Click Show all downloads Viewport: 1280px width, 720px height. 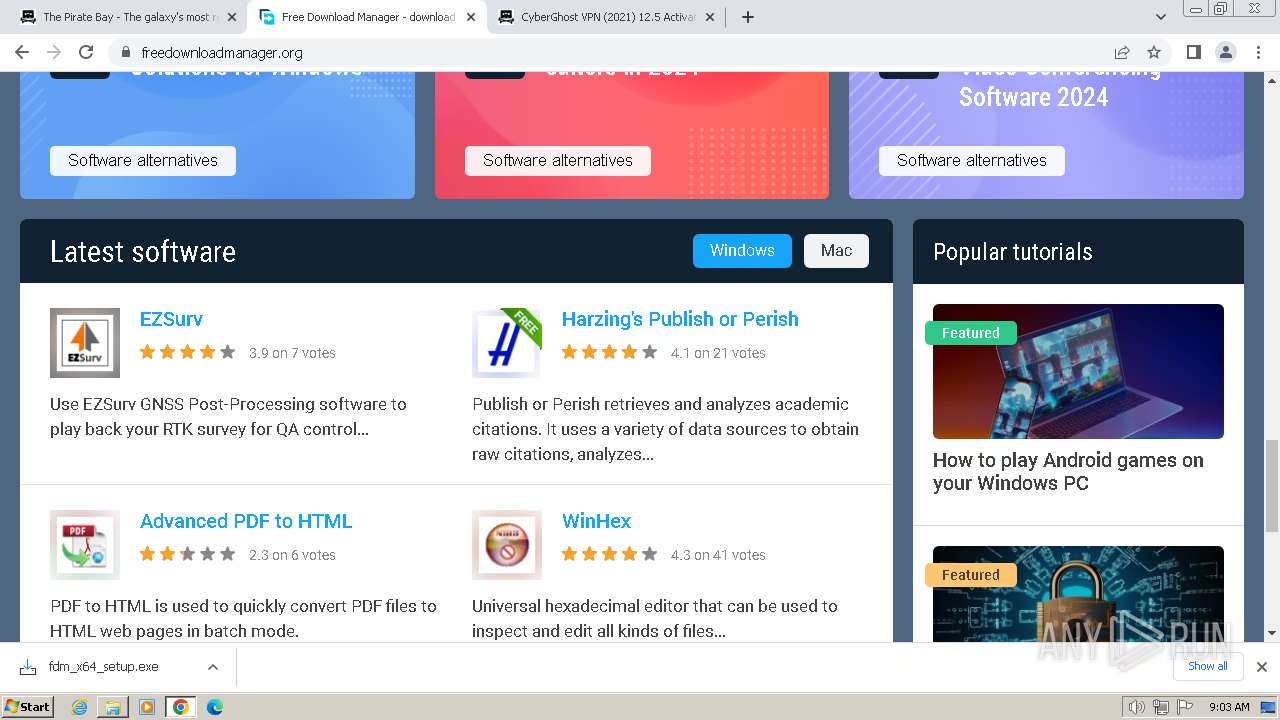pyautogui.click(x=1207, y=666)
